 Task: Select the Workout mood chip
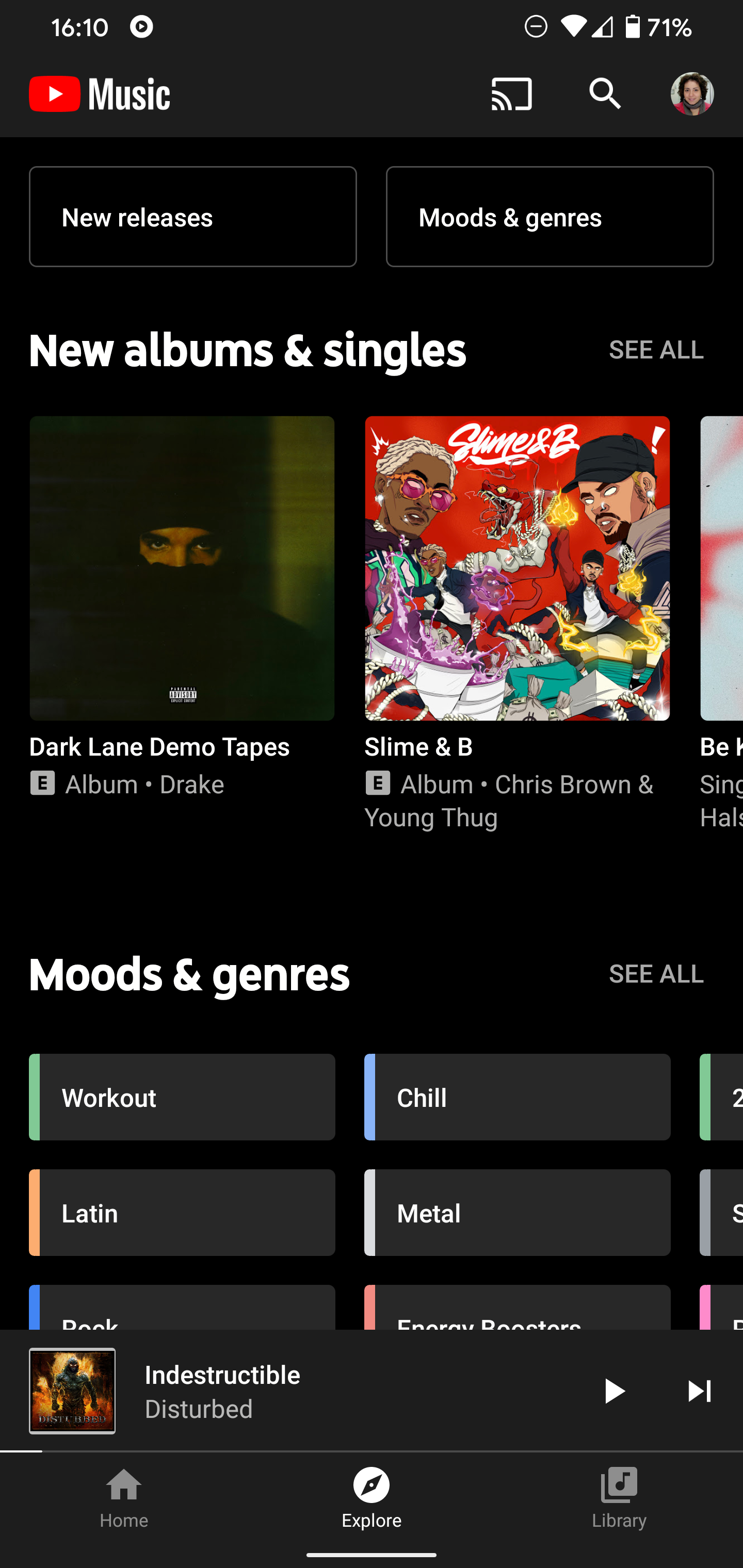click(x=182, y=1097)
